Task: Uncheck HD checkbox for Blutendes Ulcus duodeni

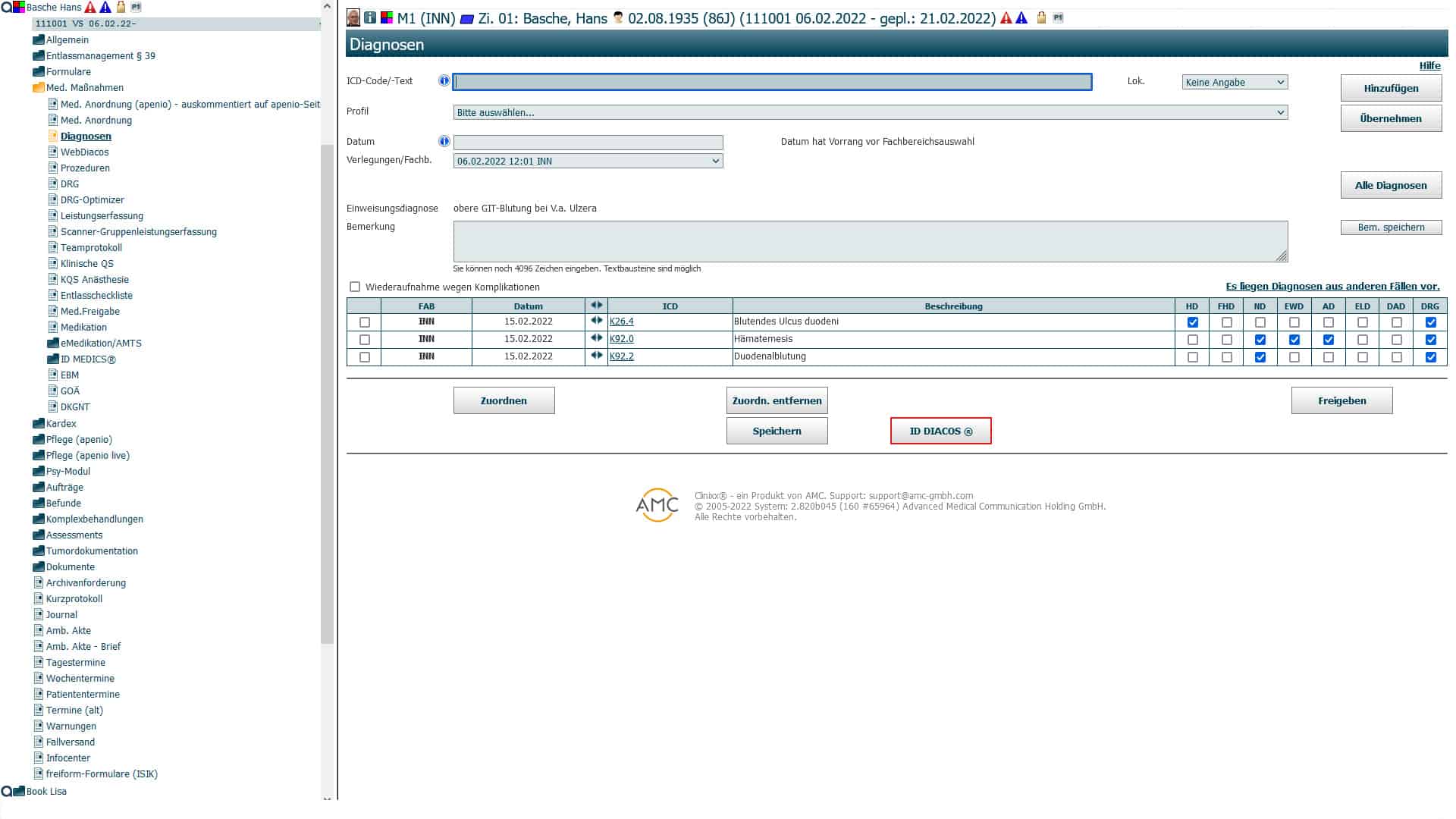Action: coord(1192,322)
